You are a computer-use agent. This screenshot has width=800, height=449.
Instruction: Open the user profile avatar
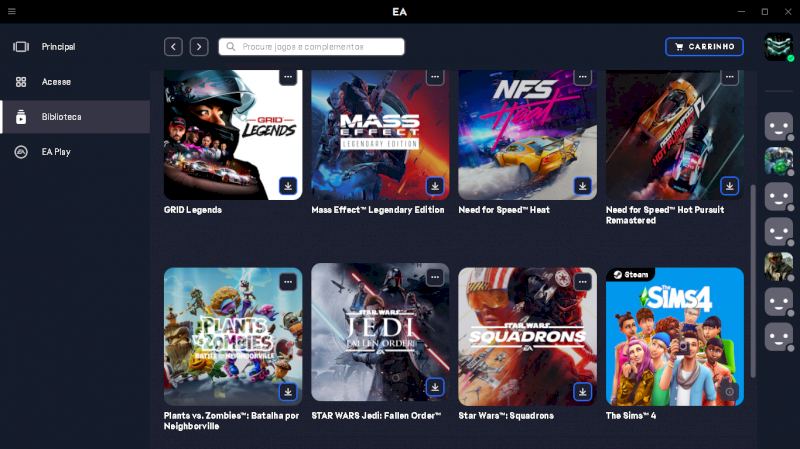779,47
